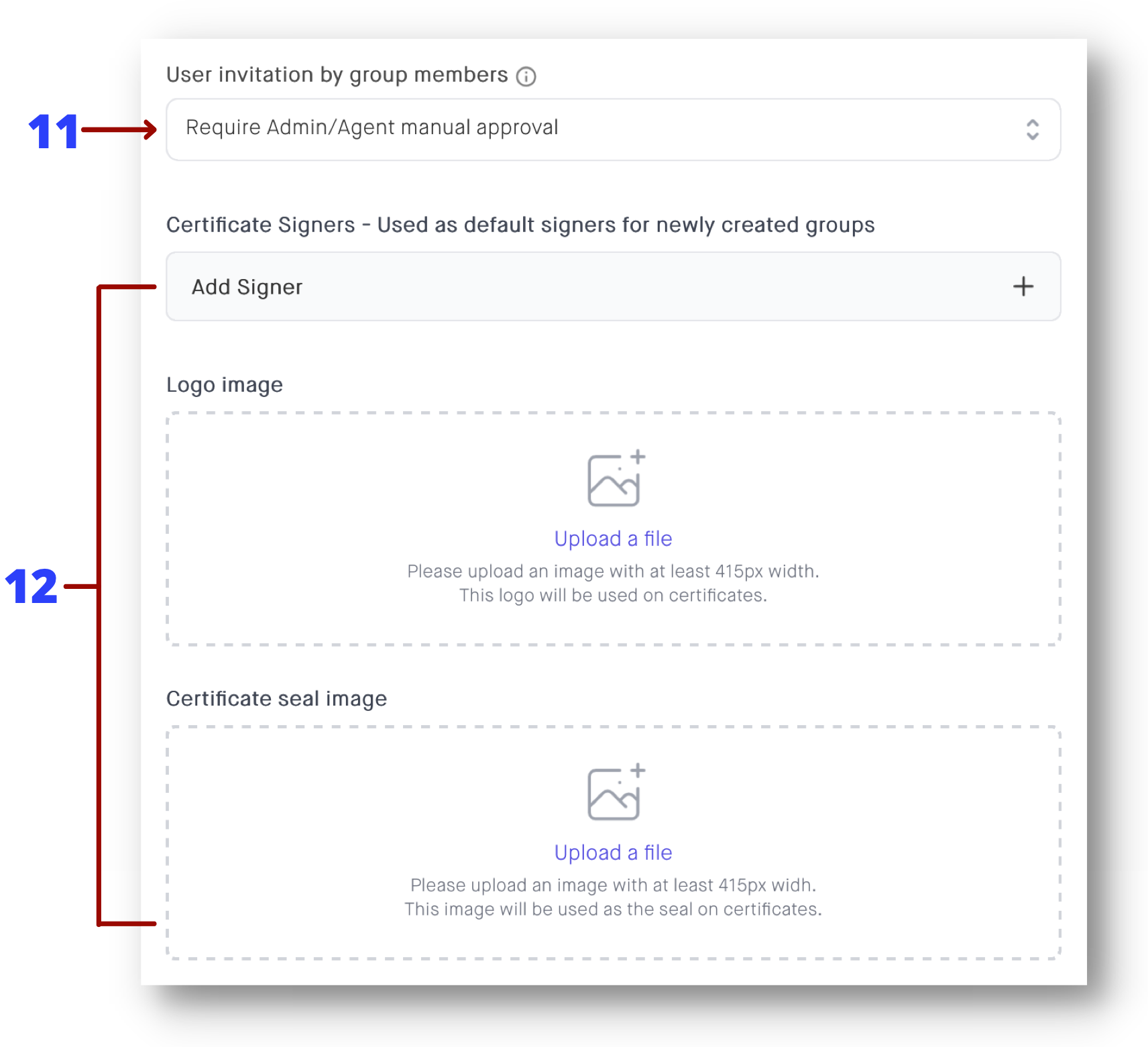Expand the Add Signer panel
This screenshot has height=1047, width=1148.
[x=613, y=286]
